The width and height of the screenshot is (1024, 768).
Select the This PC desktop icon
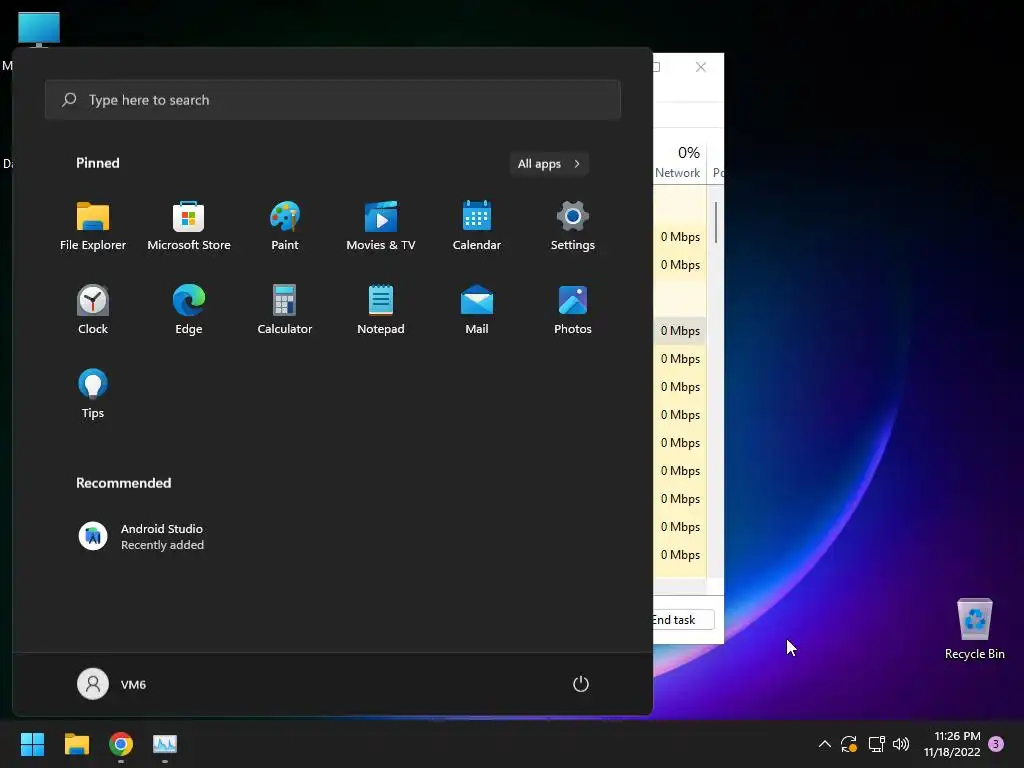pyautogui.click(x=39, y=30)
